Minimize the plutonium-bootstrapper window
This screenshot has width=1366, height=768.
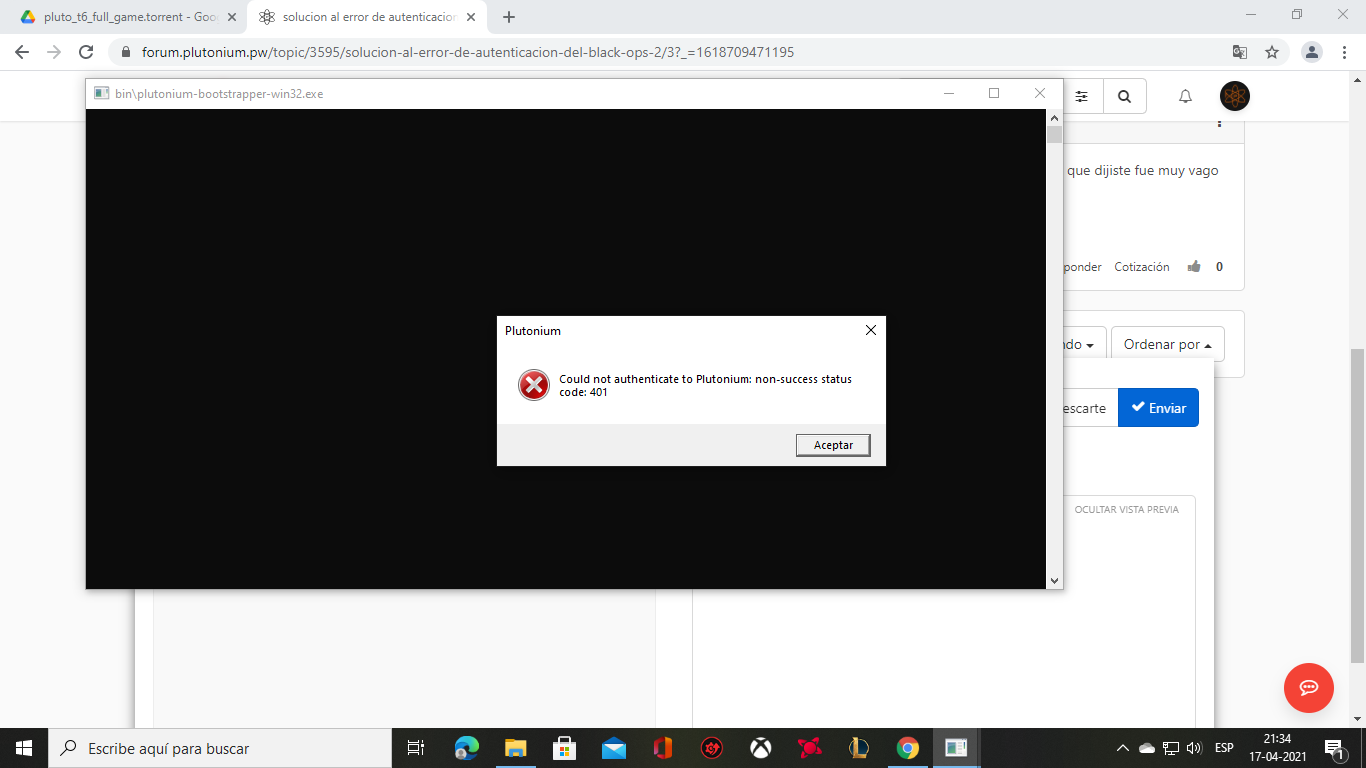point(948,93)
